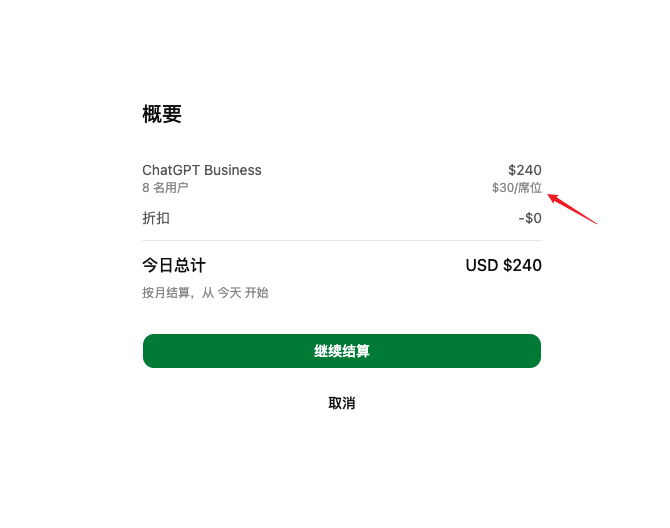670x528 pixels.
Task: Click the word 开始 in billing note
Action: (x=257, y=293)
